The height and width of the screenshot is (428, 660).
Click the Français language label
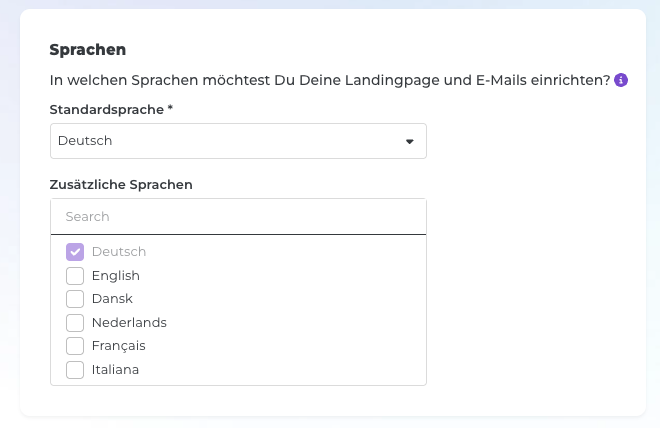pyautogui.click(x=118, y=346)
